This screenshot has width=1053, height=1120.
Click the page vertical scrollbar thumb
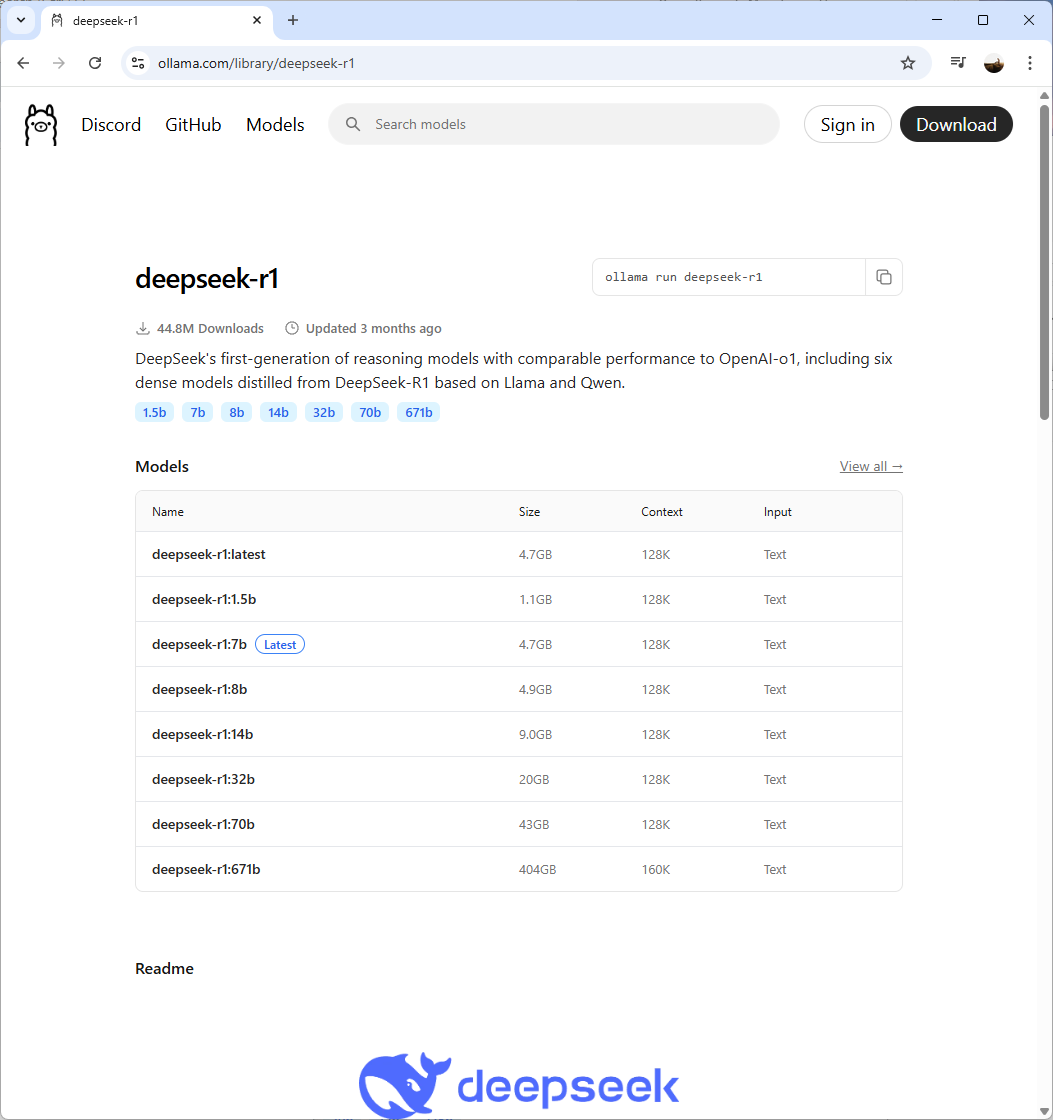pyautogui.click(x=1044, y=262)
